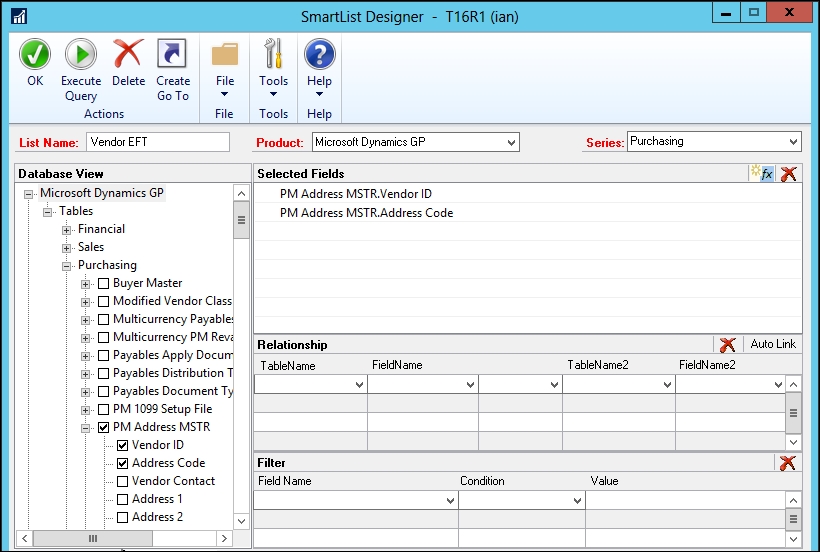Select the Payables Document Ty tree item
Image resolution: width=820 pixels, height=552 pixels.
coord(173,391)
